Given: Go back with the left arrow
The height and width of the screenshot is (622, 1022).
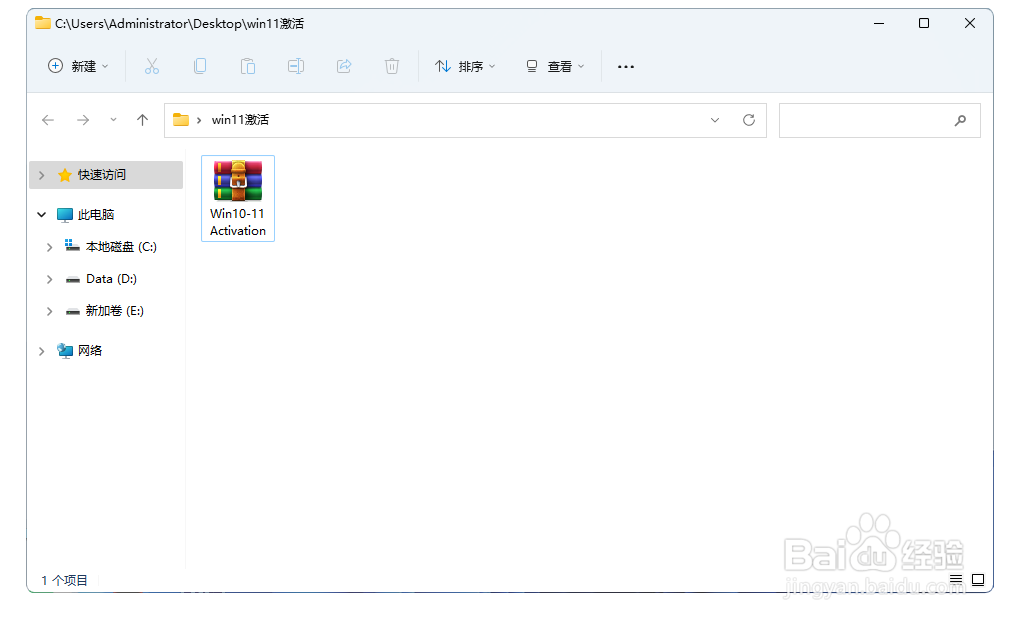Looking at the screenshot, I should [48, 120].
